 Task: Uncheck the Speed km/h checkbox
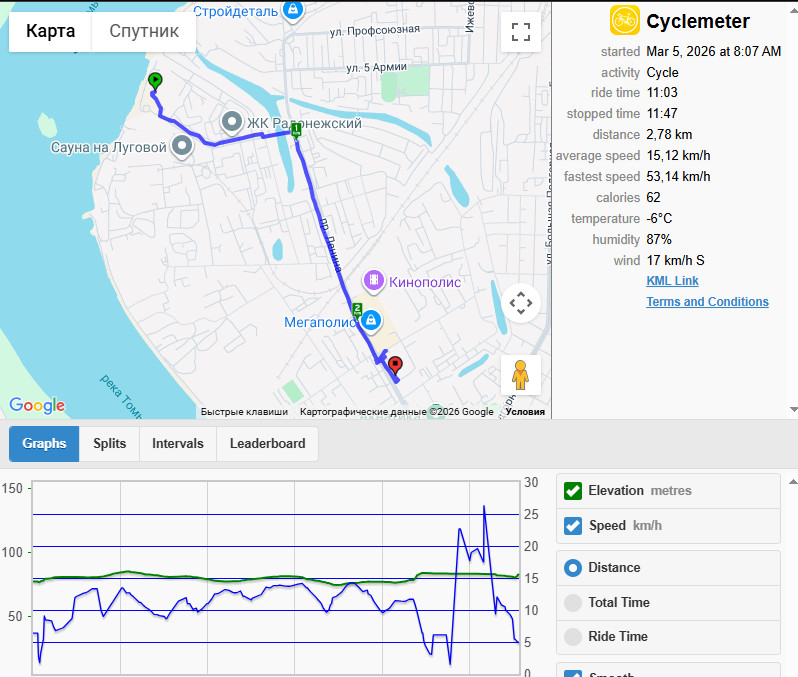click(573, 525)
